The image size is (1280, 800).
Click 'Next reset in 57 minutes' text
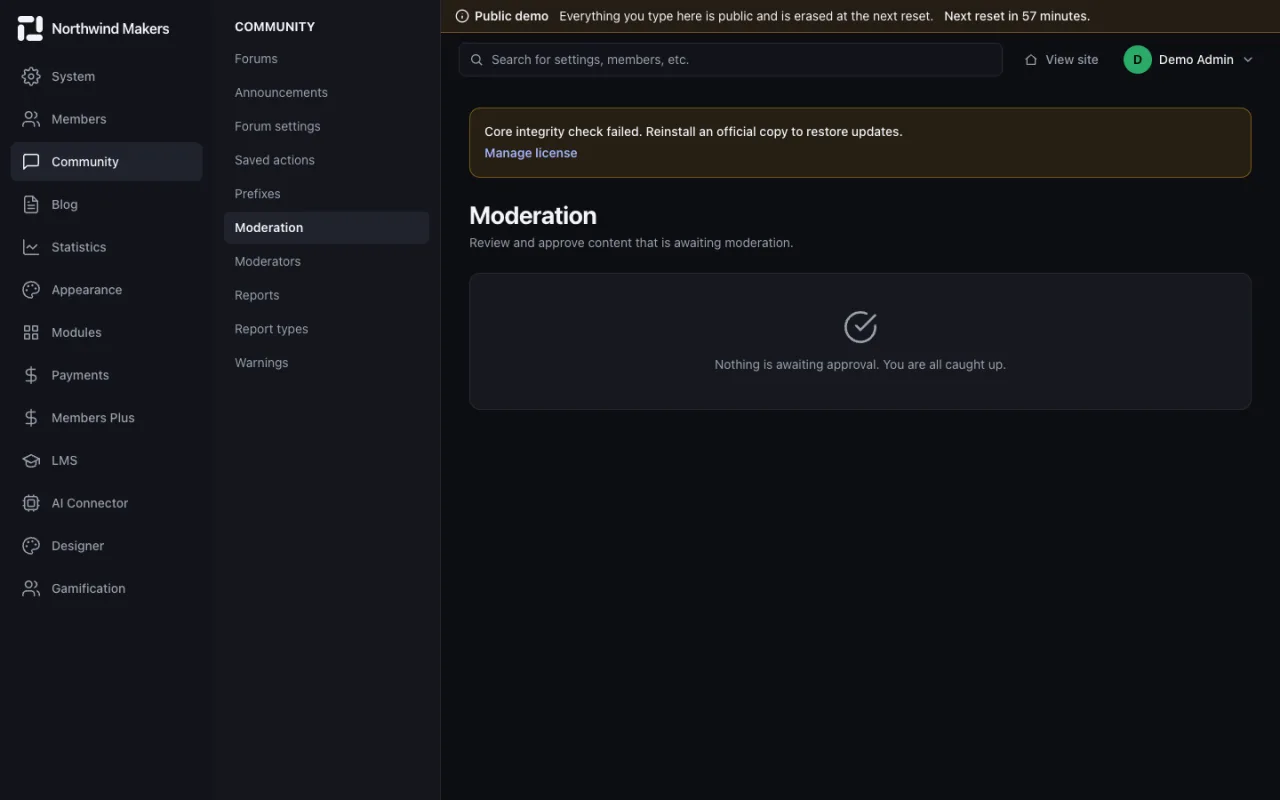pyautogui.click(x=1017, y=16)
